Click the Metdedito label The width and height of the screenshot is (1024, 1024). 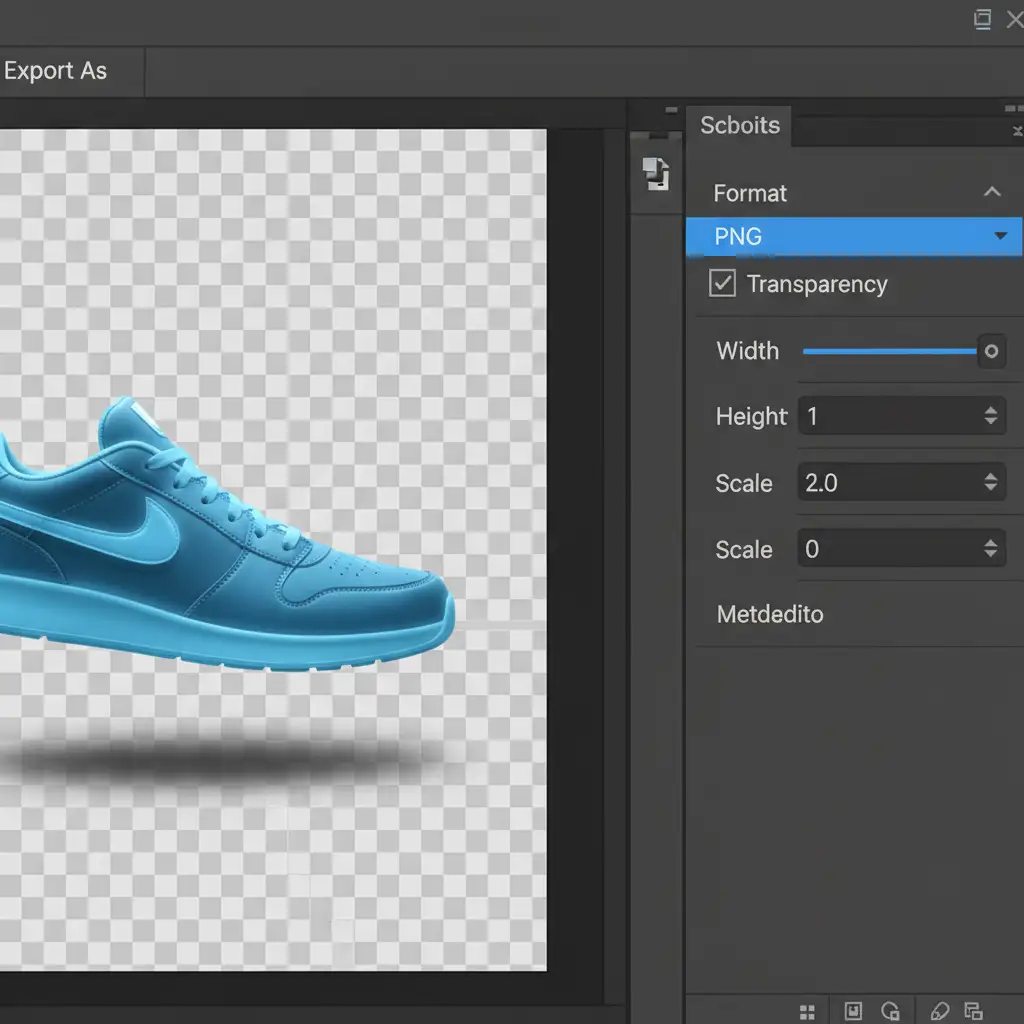pyautogui.click(x=770, y=614)
